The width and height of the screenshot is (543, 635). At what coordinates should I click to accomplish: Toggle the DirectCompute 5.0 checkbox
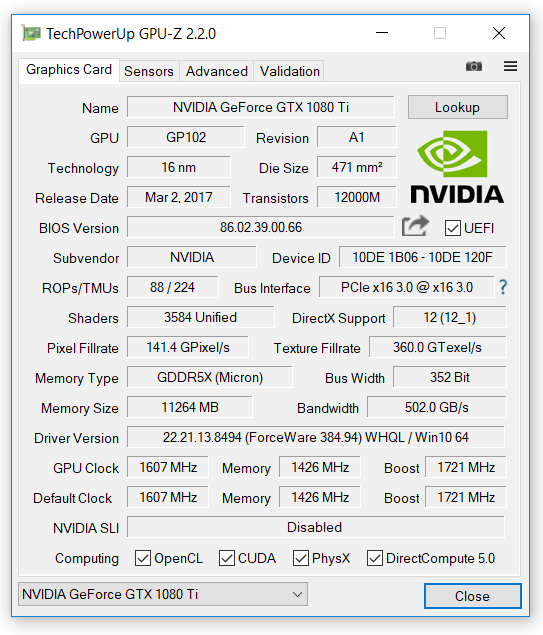[375, 558]
